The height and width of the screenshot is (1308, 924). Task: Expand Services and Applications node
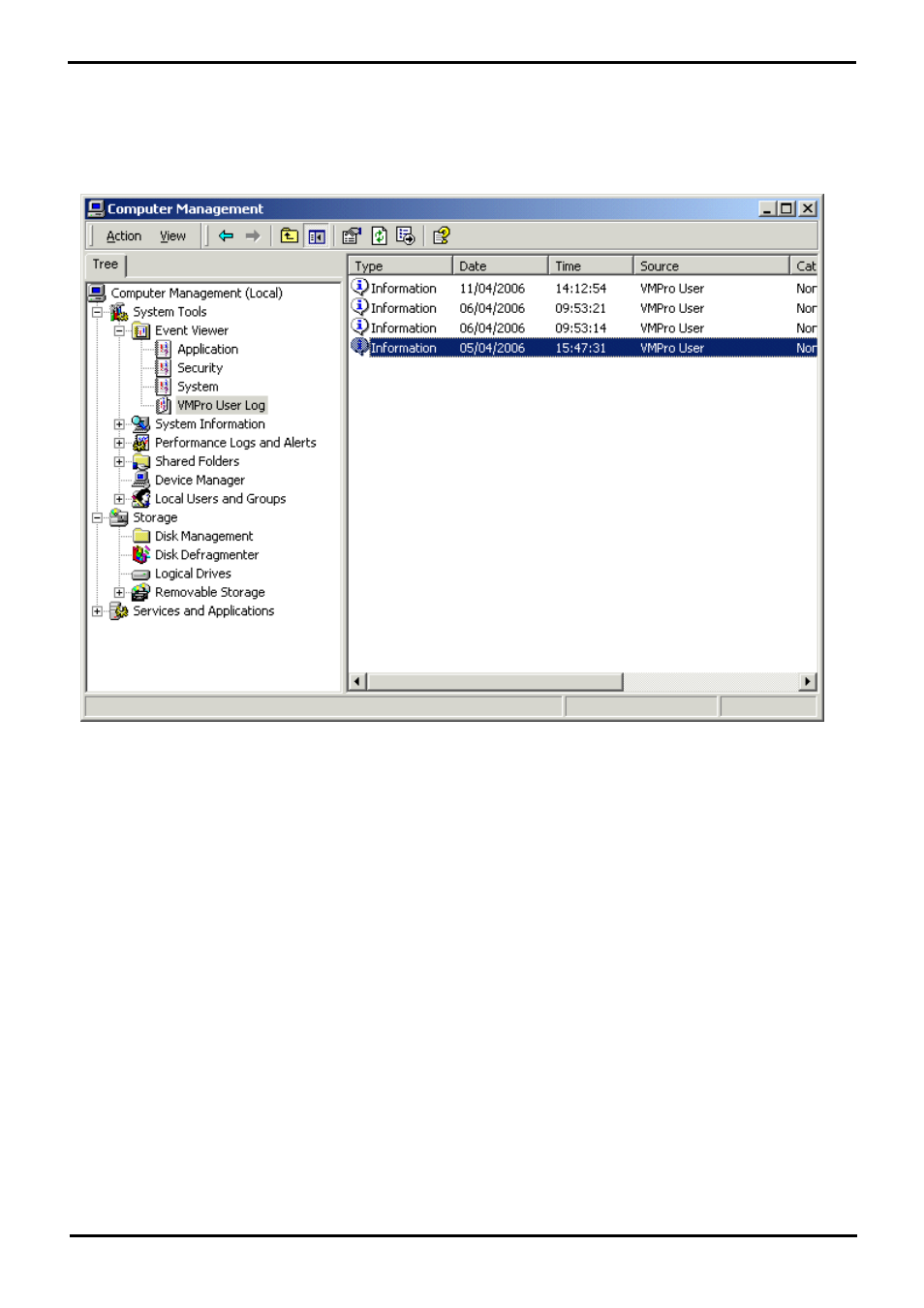(x=97, y=611)
